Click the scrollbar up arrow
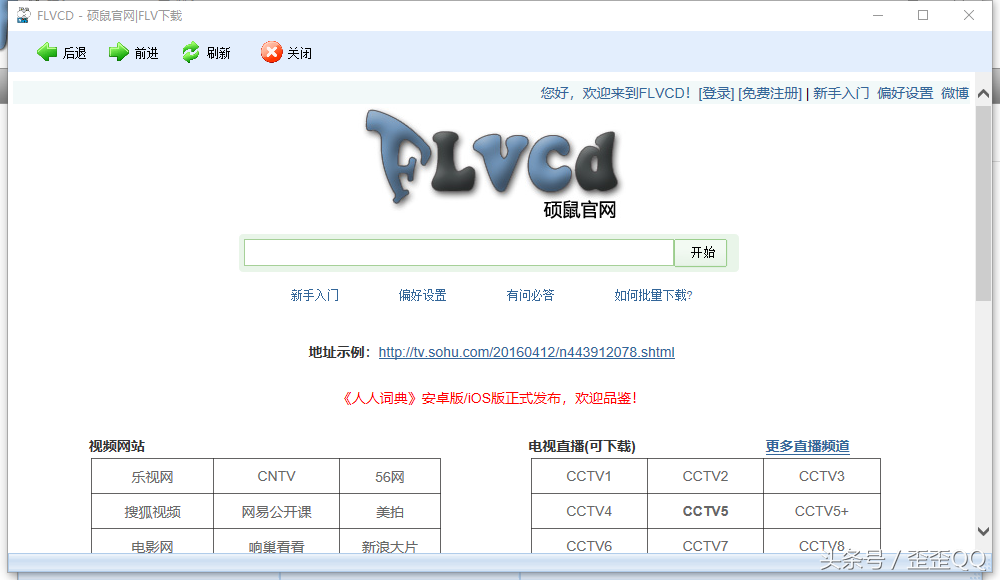 [x=983, y=94]
